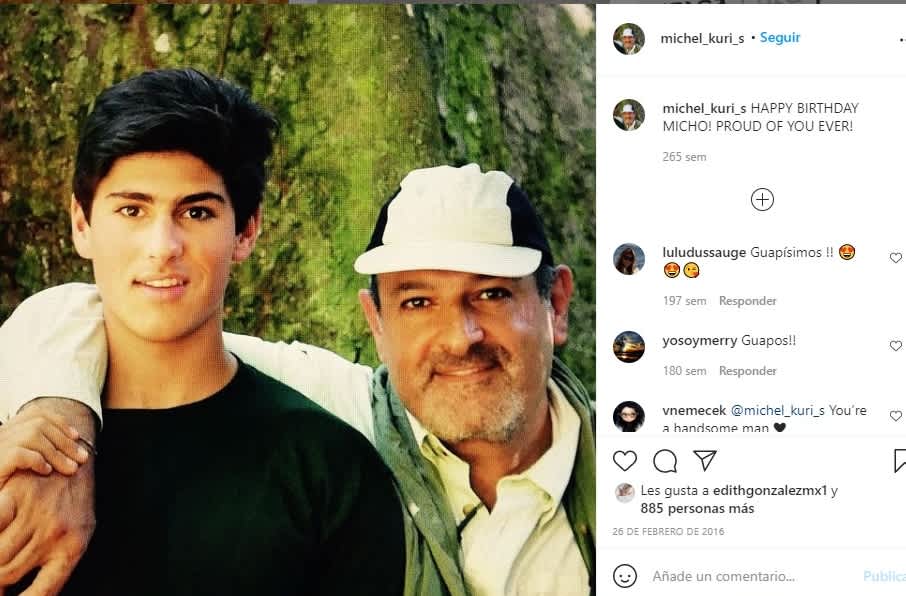Screen dimensions: 906x596
Task: Reply to yosoymerry's comment
Action: click(747, 371)
